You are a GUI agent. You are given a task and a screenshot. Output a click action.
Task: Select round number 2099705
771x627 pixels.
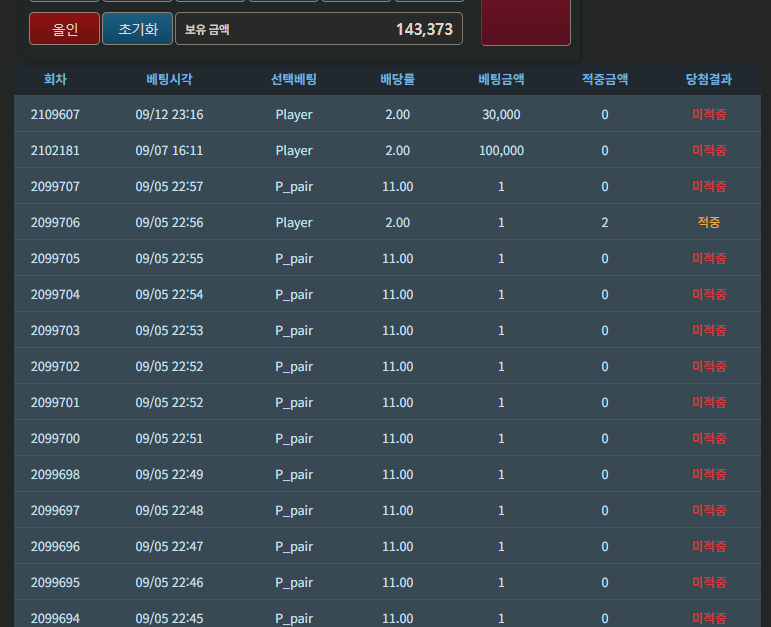pyautogui.click(x=55, y=258)
